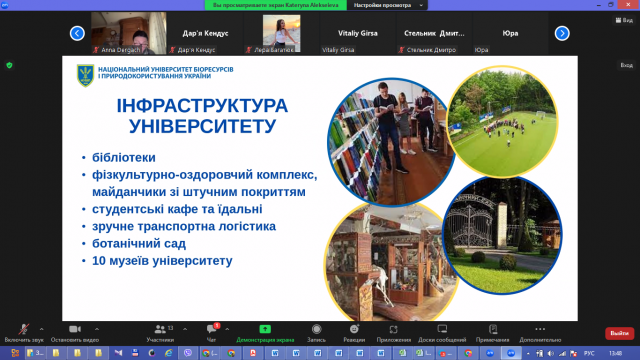This screenshot has width=640, height=360.
Task: Open the Реакции emoji menu
Action: pos(354,333)
